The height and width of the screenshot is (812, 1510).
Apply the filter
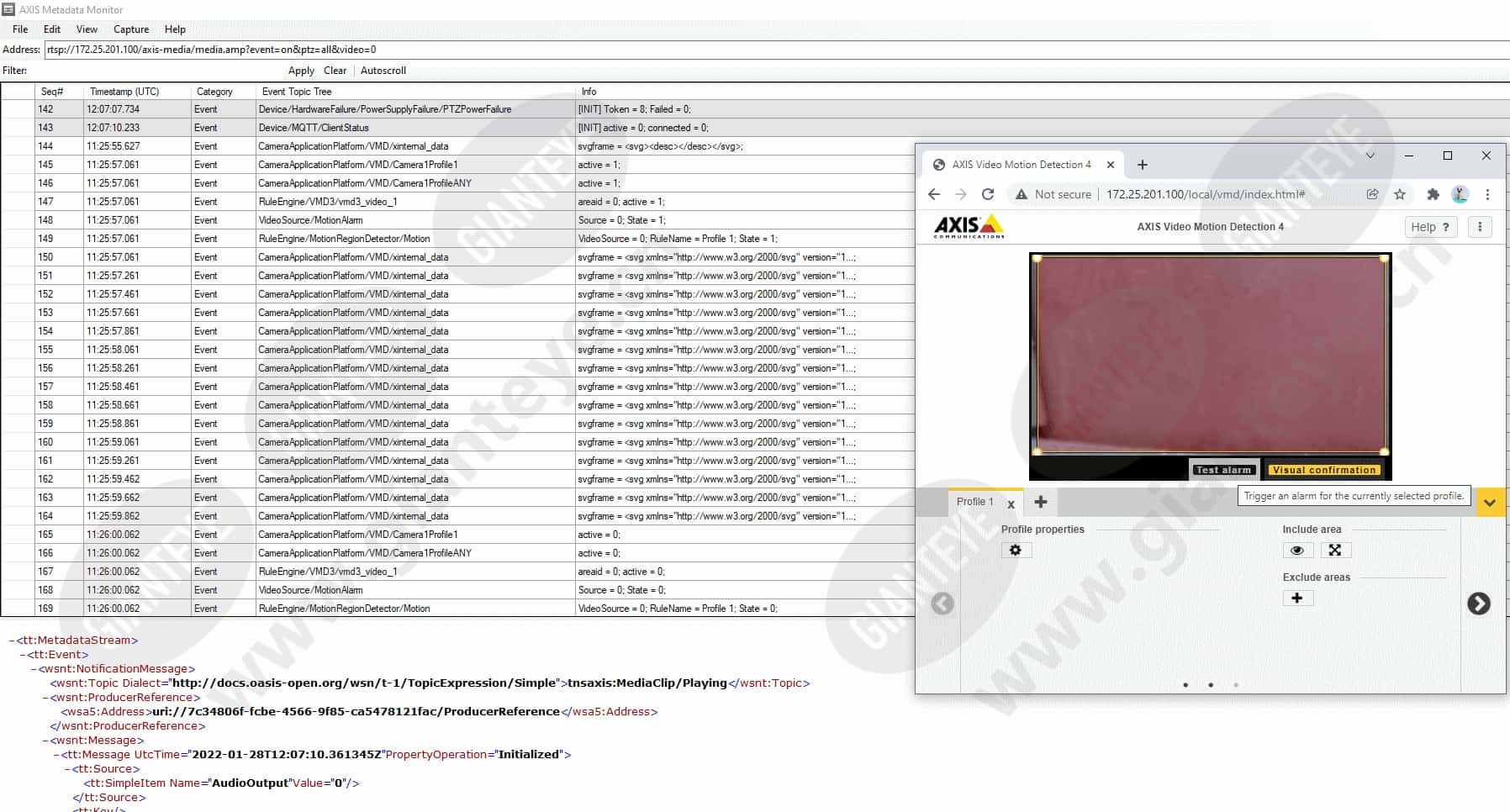pos(301,71)
